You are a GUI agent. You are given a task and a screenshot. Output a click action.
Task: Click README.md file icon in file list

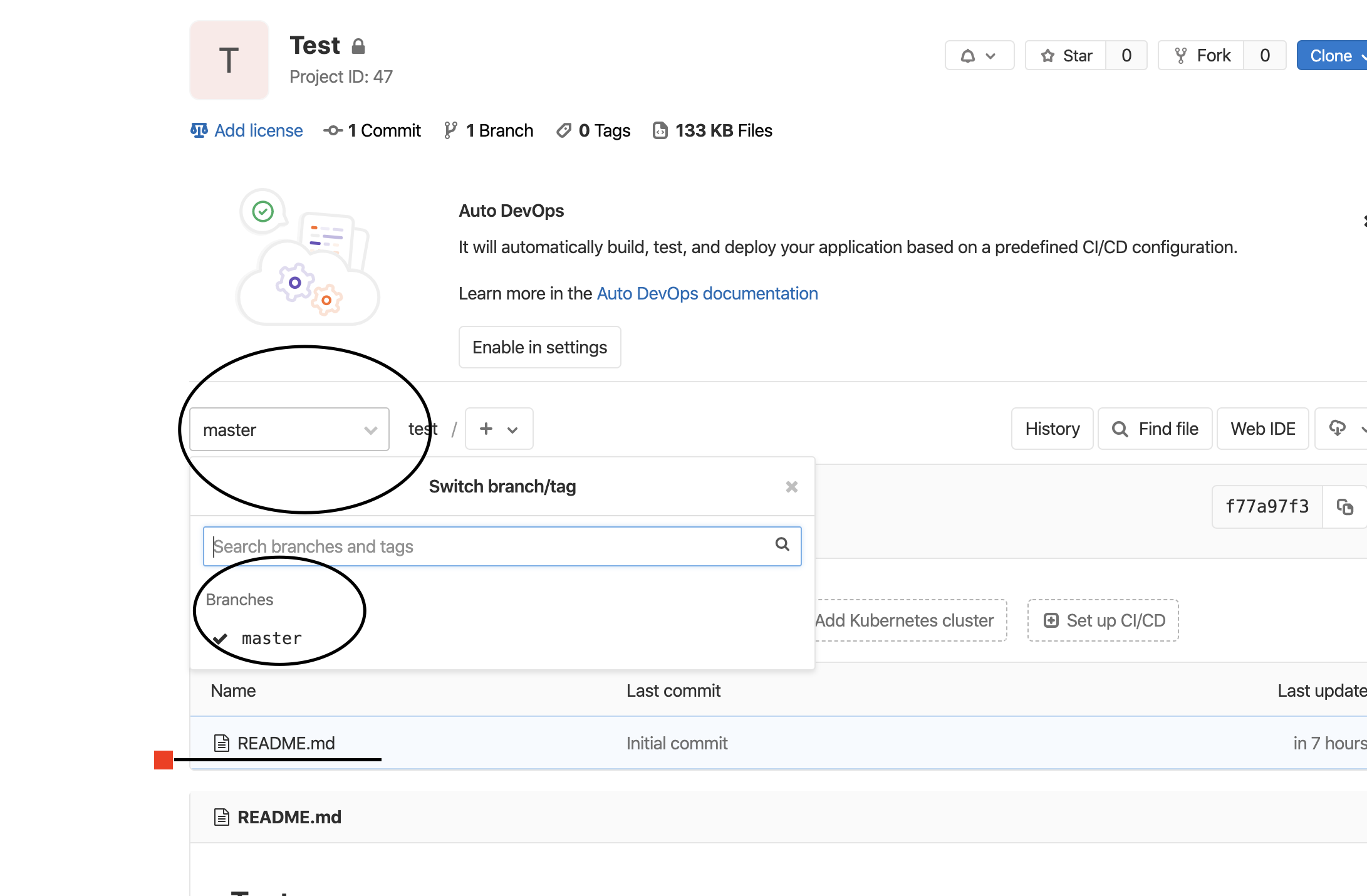coord(222,743)
